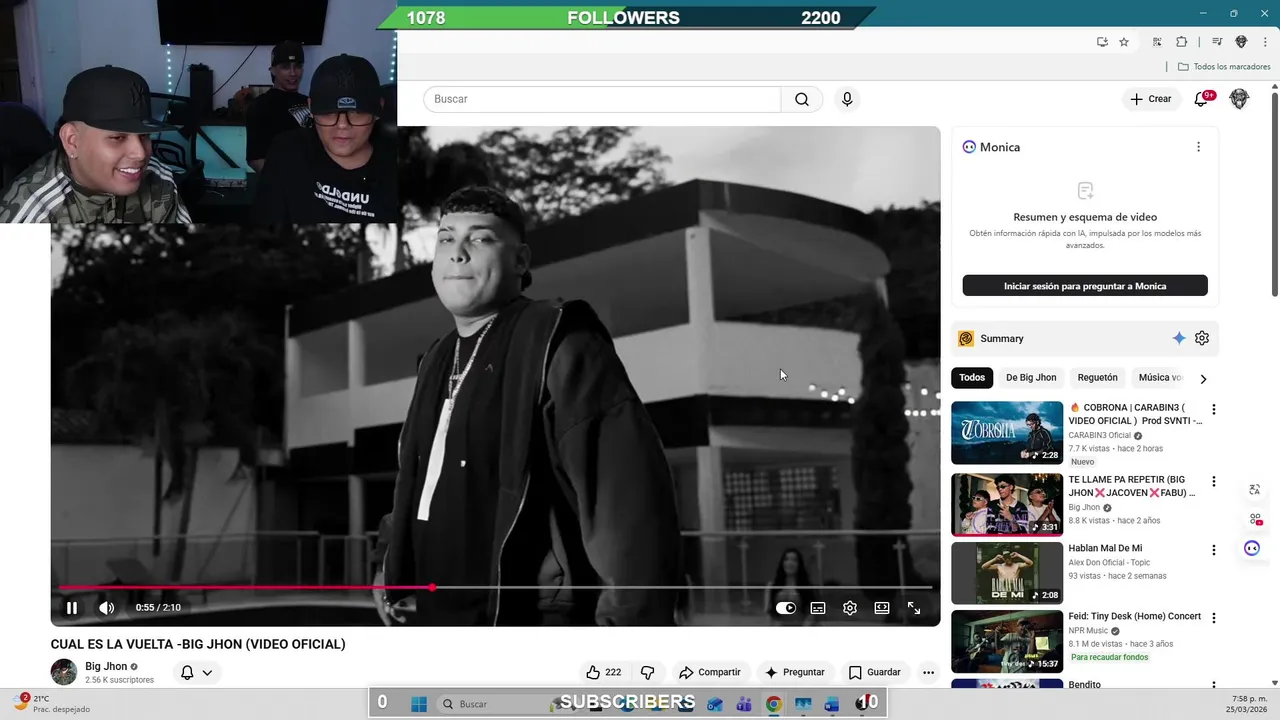Click install app icon in address bar
This screenshot has height=720, width=1280.
1102,42
